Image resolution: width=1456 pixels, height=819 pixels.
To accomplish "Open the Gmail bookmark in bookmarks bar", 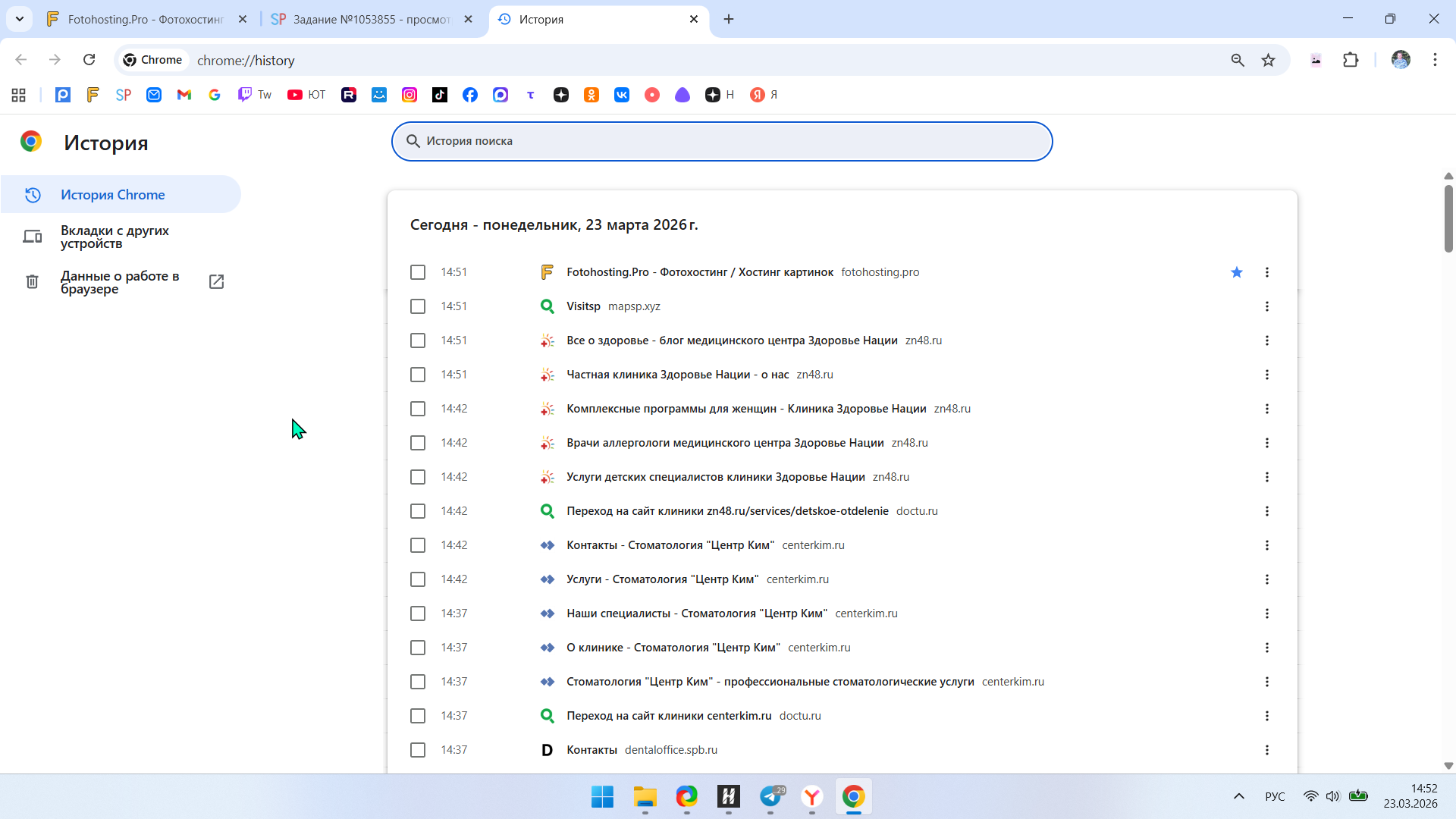I will coord(184,95).
